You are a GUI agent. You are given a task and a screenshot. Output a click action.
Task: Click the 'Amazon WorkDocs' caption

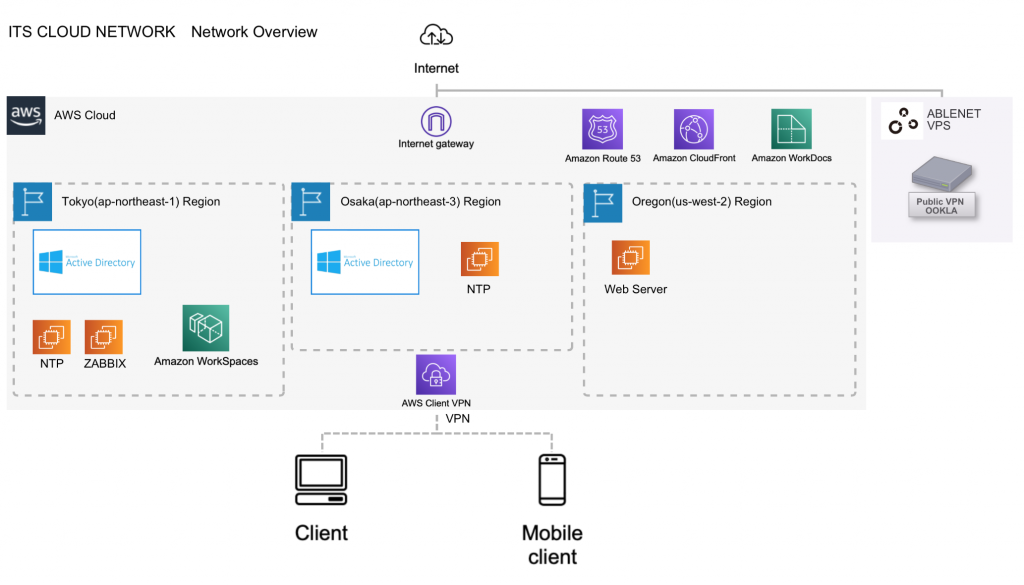(x=792, y=158)
